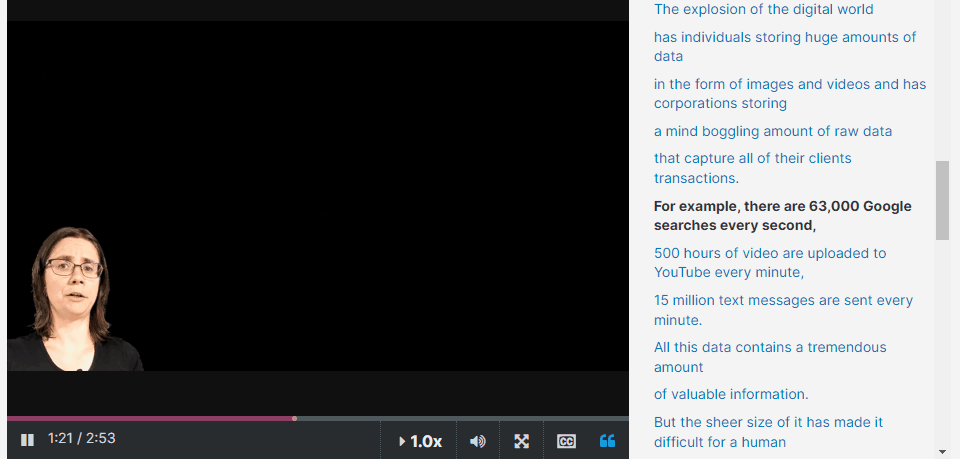The height and width of the screenshot is (459, 960).
Task: Jump to 'But the sheer size of it' line
Action: 768,431
